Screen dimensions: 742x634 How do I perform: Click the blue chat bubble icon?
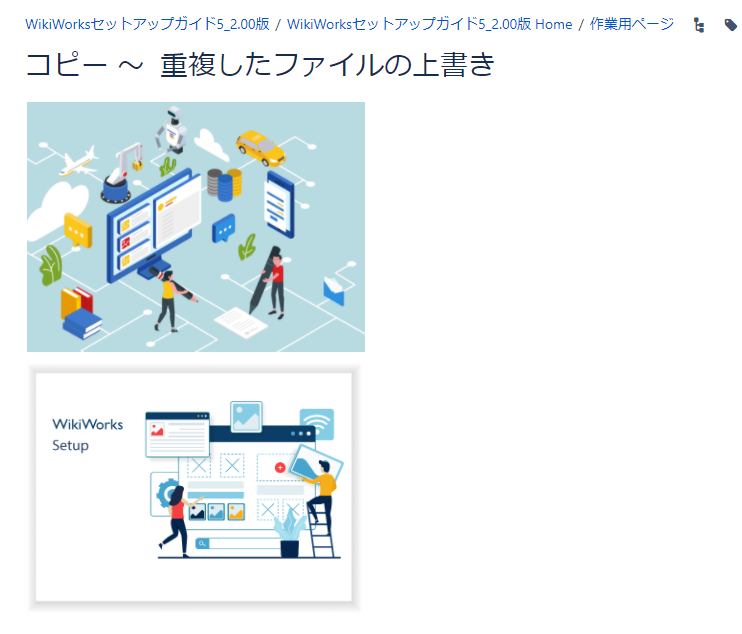[224, 228]
